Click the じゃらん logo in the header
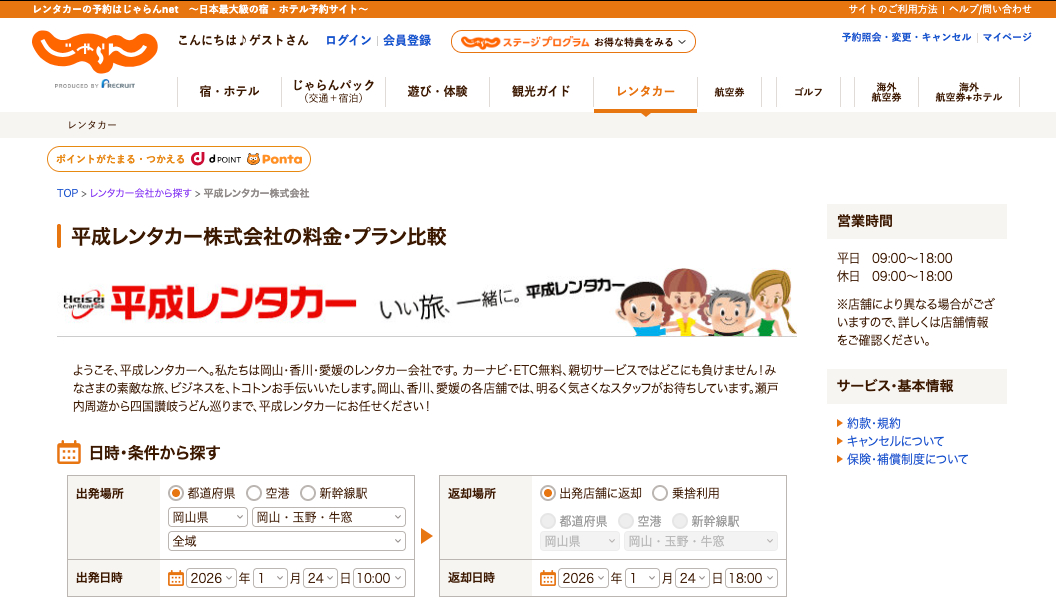Viewport: 1056px width, 603px height. [x=95, y=50]
